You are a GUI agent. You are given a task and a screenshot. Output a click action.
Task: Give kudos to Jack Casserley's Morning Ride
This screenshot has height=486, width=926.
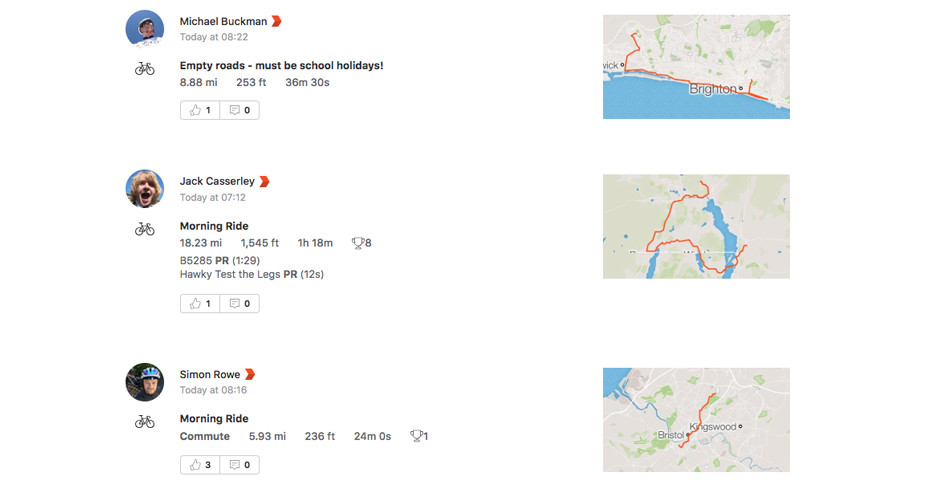click(x=200, y=304)
